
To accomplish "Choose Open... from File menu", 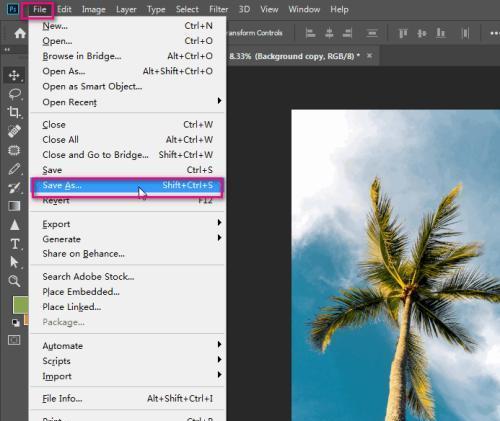I will (128, 41).
